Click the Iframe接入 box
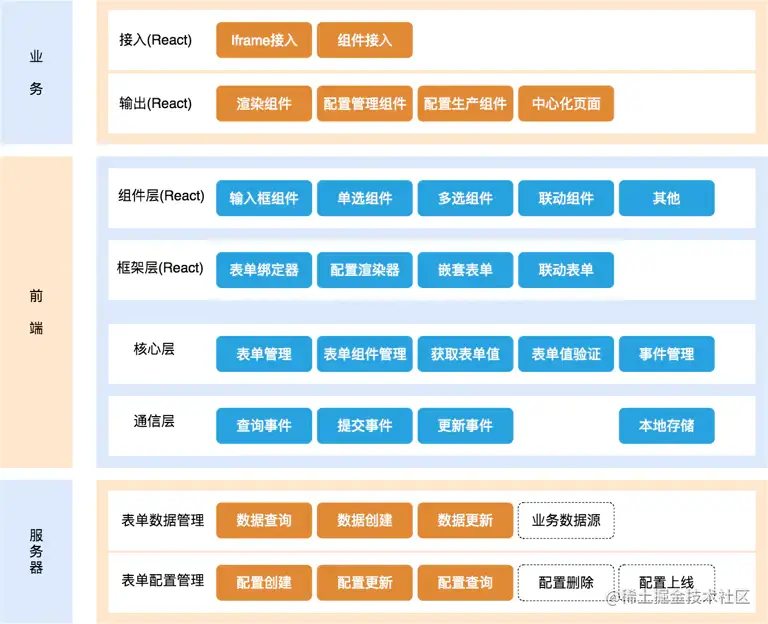 click(x=264, y=40)
